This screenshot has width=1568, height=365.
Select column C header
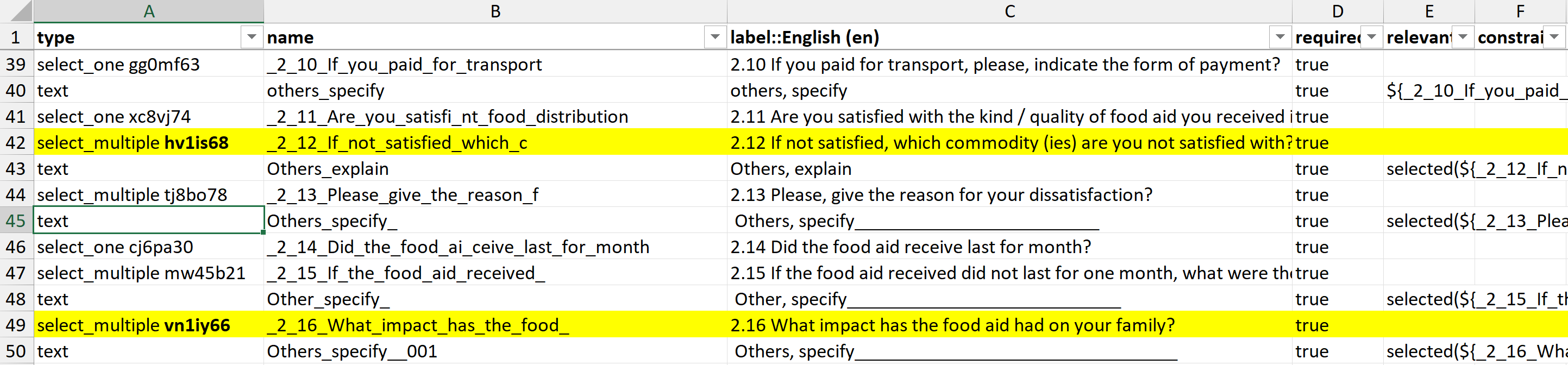tap(1009, 11)
